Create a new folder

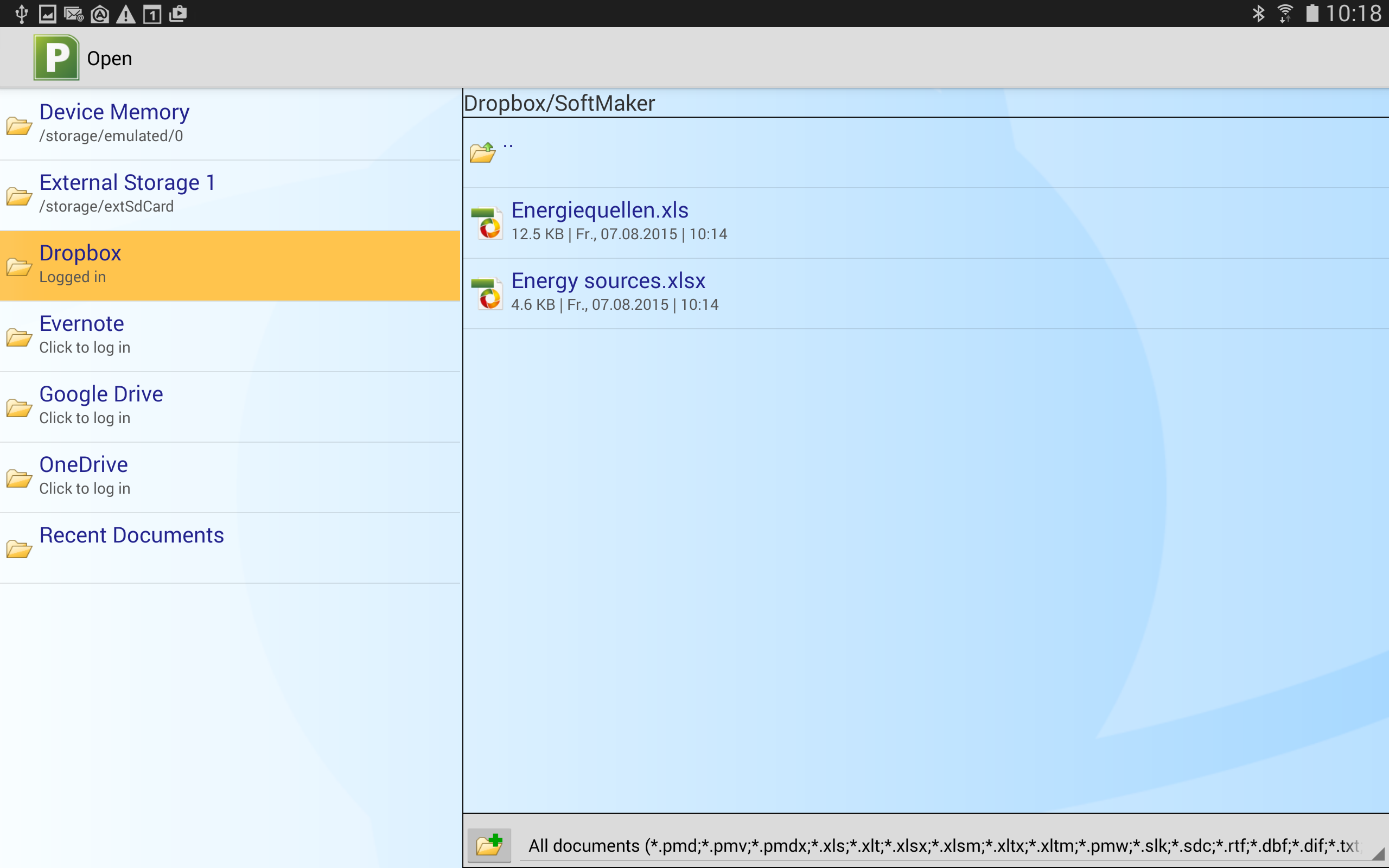pos(489,845)
